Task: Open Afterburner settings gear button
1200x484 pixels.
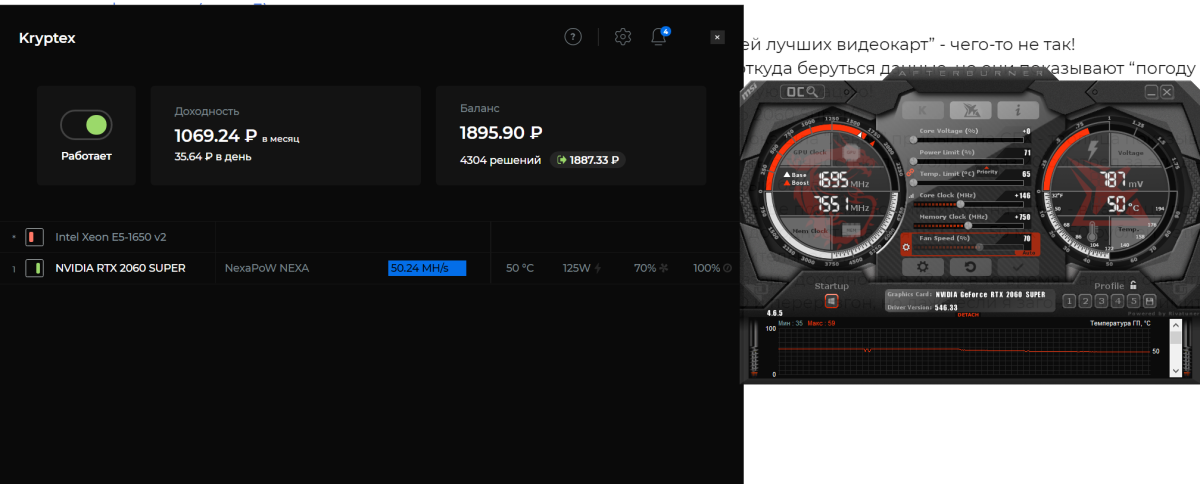Action: (x=922, y=267)
